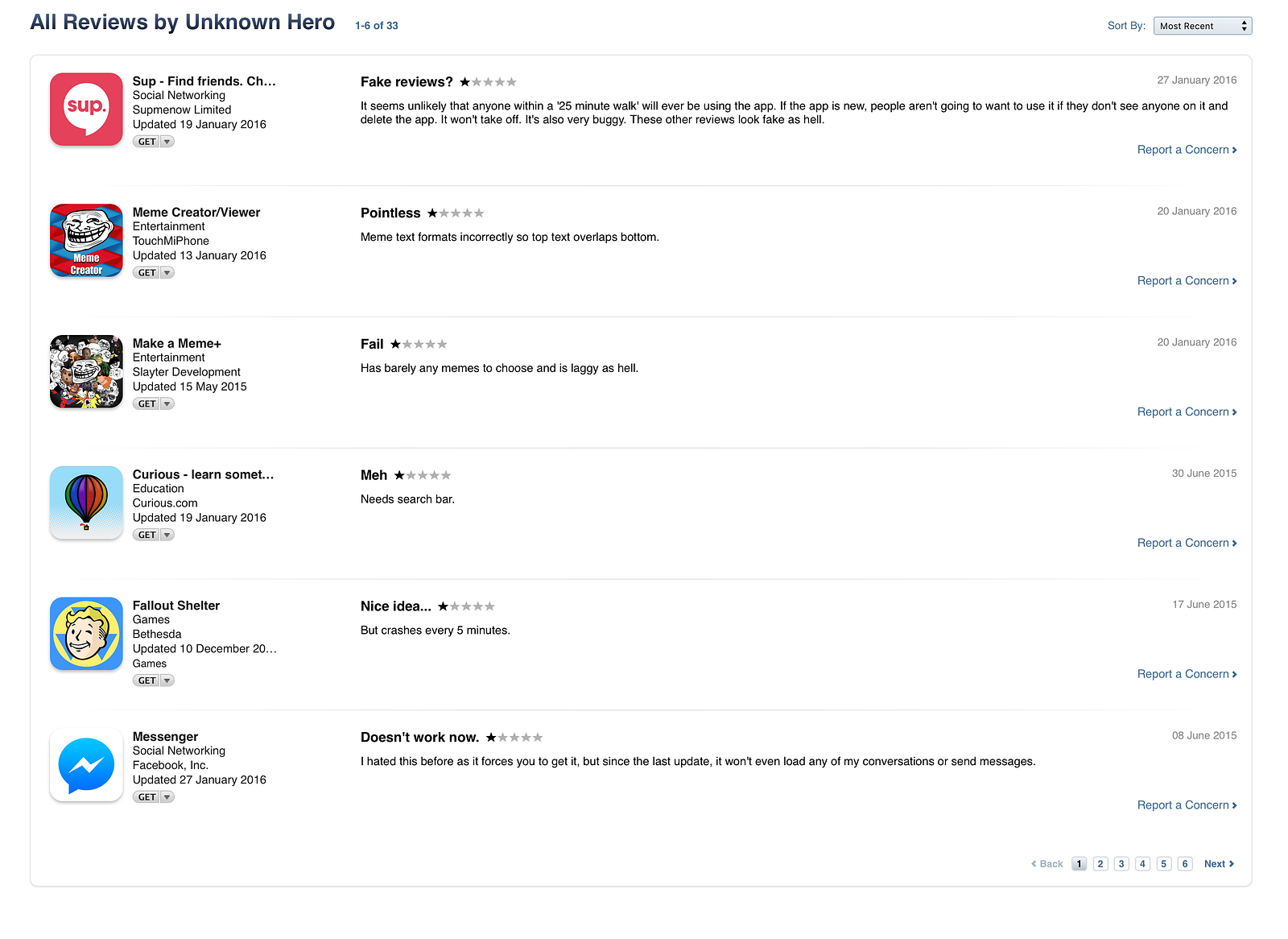1288x939 pixels.
Task: Click the "17 June 2015" review date
Action: point(1204,605)
